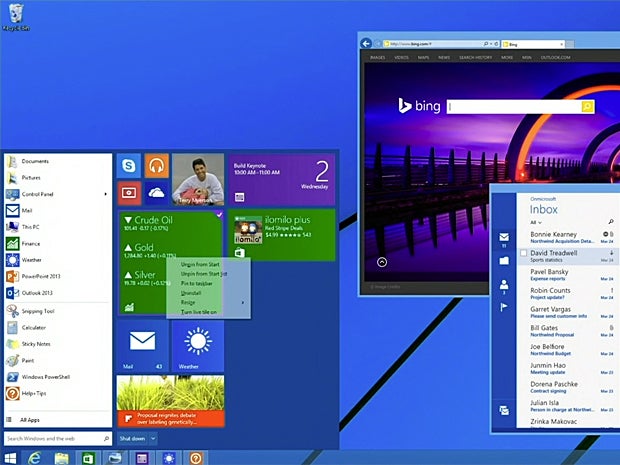Expand the Control Panel submenu arrow
The height and width of the screenshot is (465, 620).
click(106, 194)
